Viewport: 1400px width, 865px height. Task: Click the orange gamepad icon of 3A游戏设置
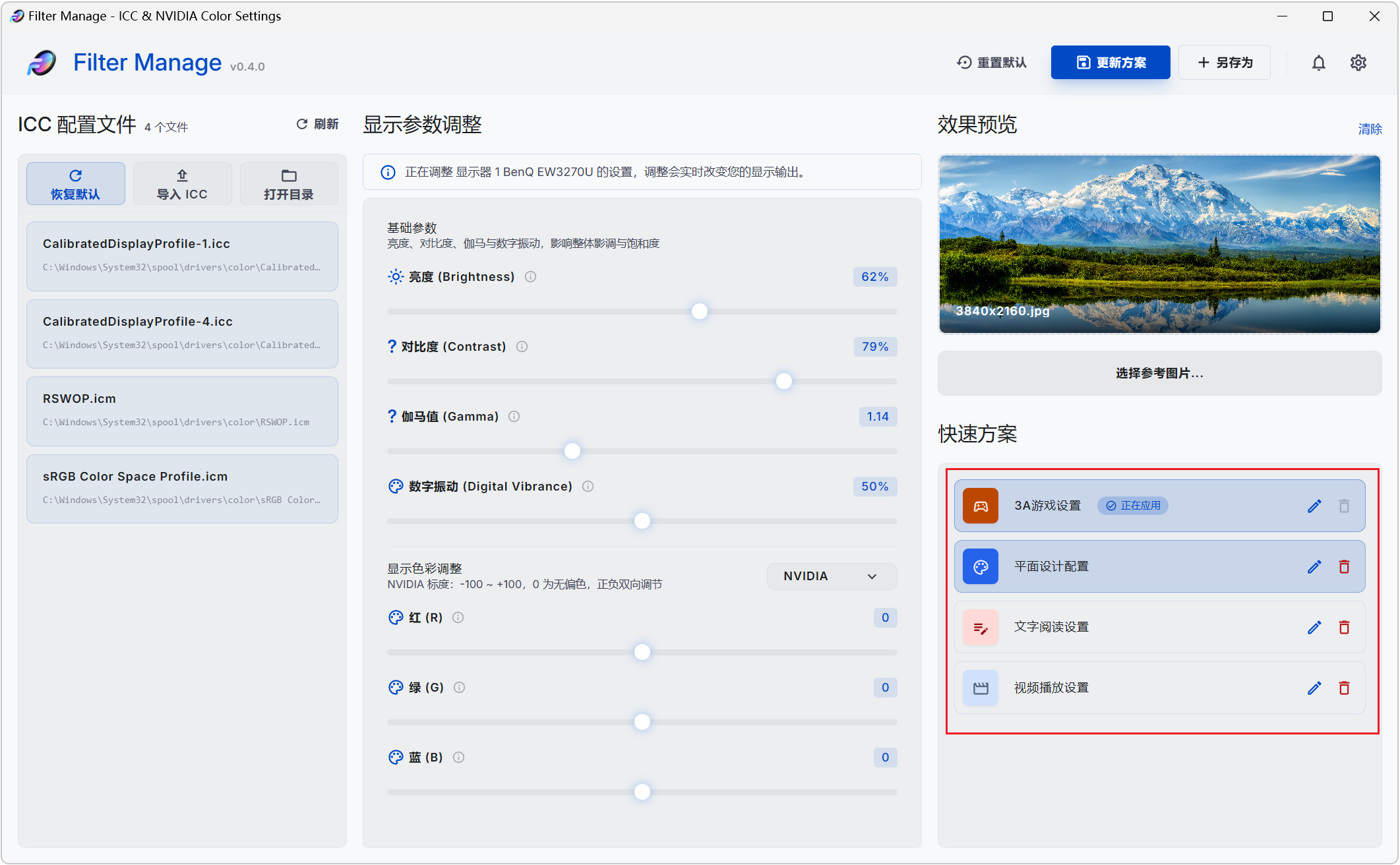(x=981, y=506)
